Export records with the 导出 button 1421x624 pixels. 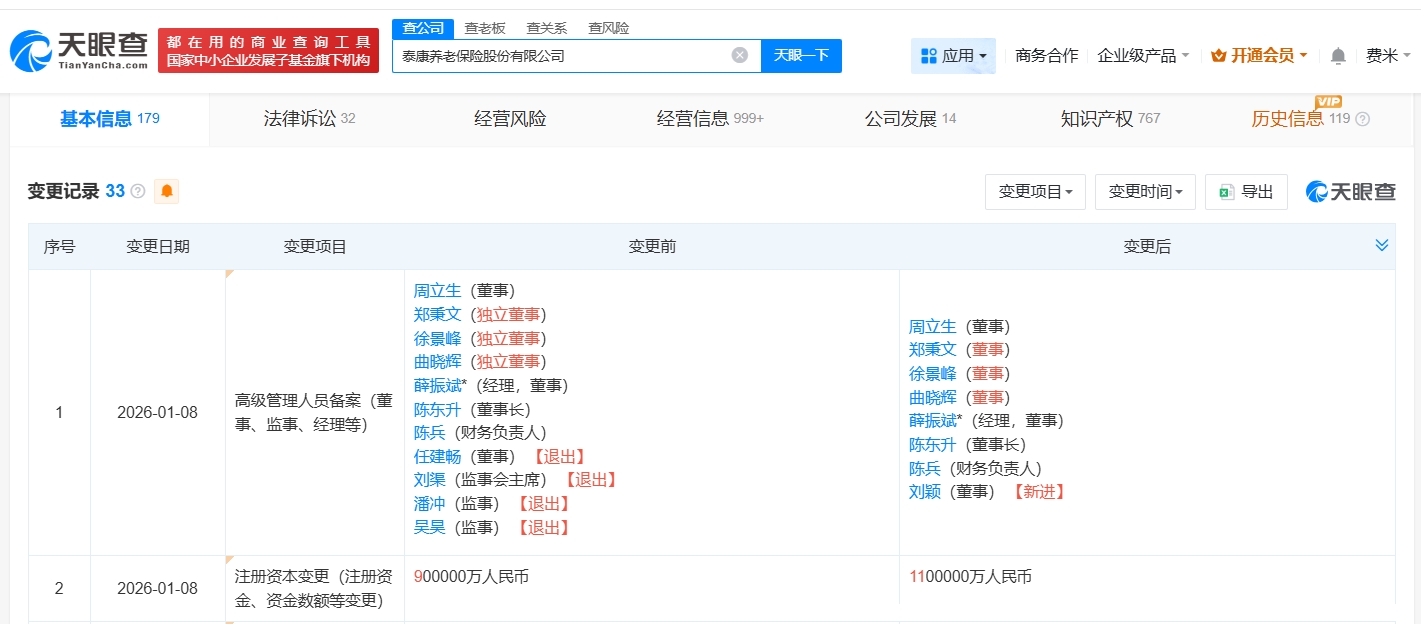(1246, 192)
